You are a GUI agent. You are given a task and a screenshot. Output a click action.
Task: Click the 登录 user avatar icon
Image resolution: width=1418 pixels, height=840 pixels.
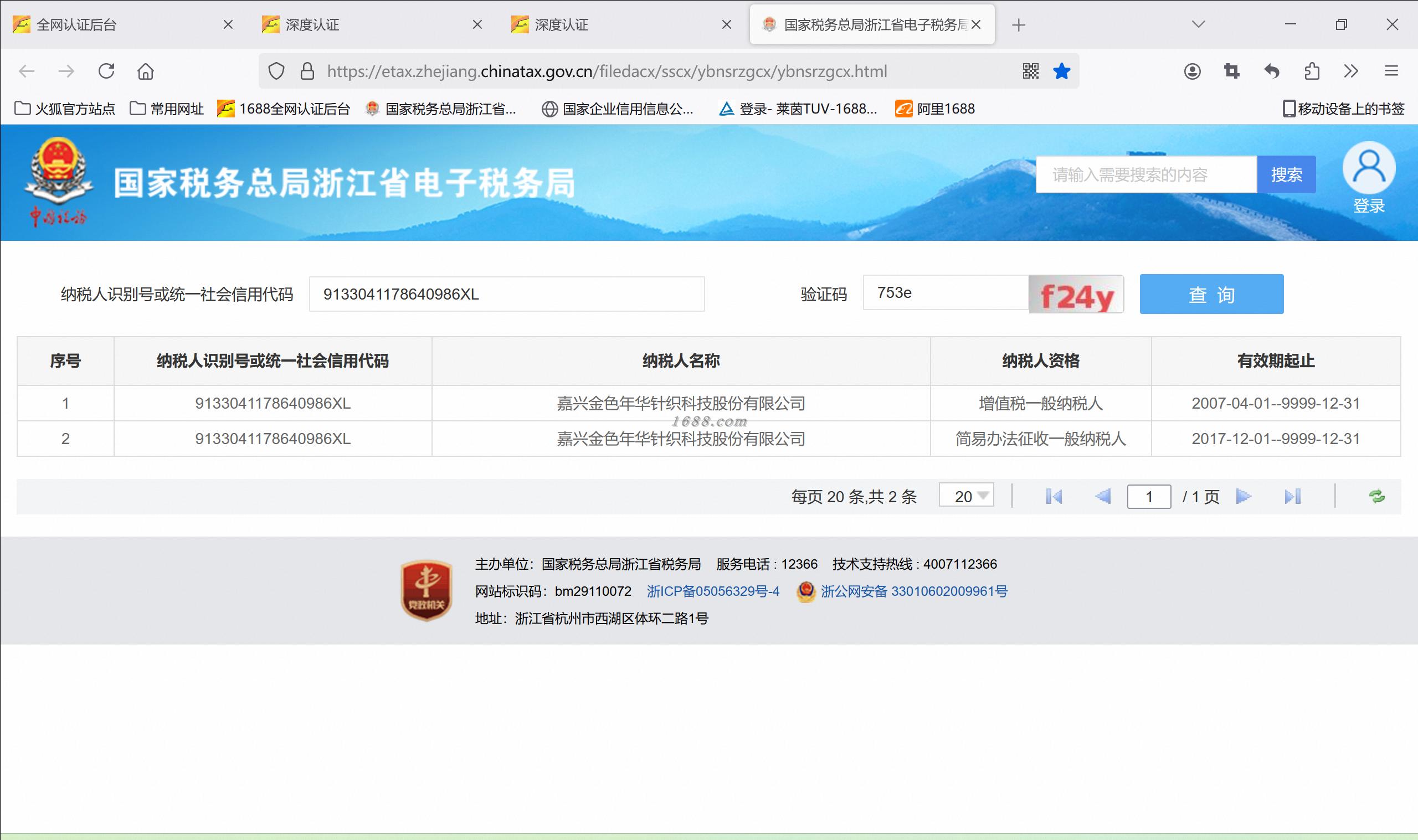click(1369, 169)
